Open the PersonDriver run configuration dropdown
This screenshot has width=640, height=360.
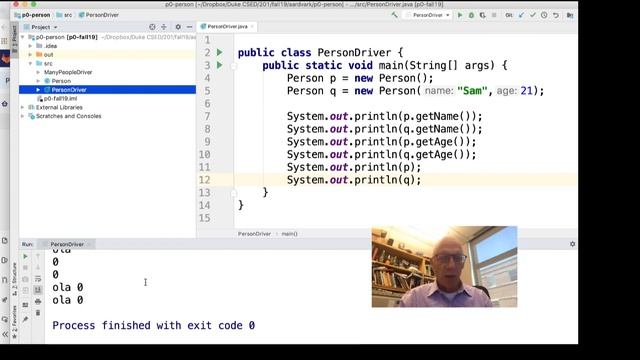coord(428,15)
